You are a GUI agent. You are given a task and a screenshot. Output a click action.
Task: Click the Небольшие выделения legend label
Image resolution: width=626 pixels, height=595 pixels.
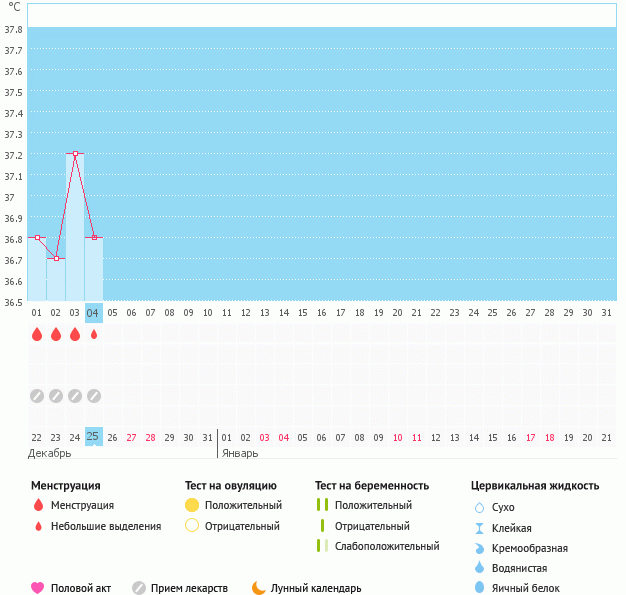106,526
